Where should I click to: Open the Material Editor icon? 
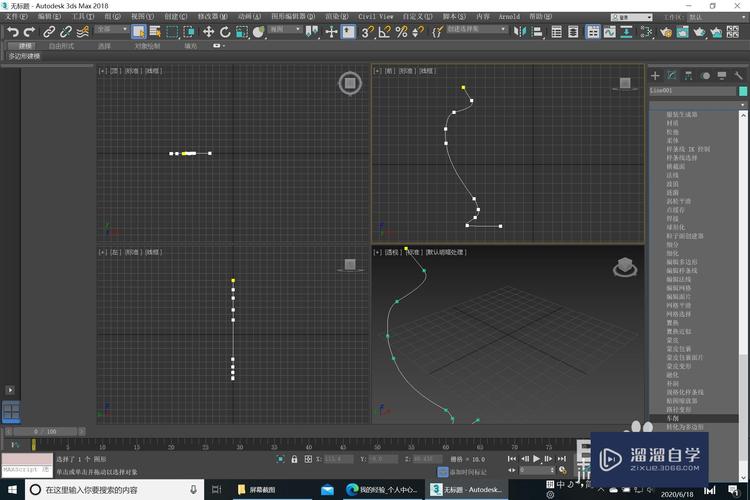pos(646,32)
